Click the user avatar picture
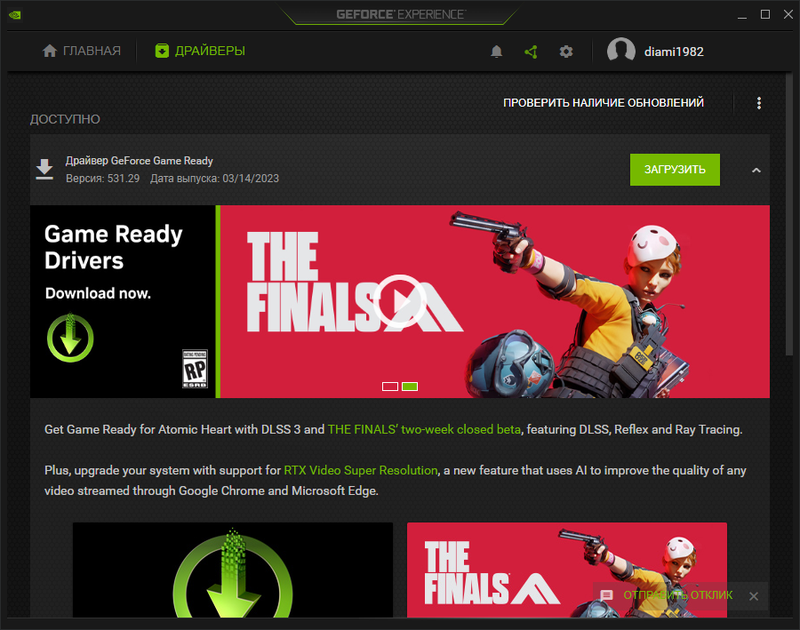This screenshot has width=800, height=630. [x=621, y=51]
